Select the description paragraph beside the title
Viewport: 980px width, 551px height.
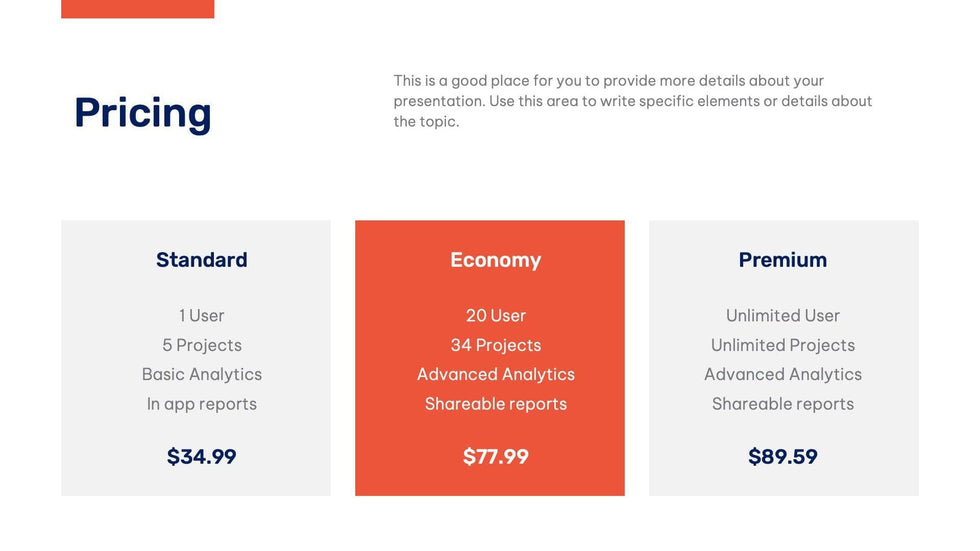(632, 101)
